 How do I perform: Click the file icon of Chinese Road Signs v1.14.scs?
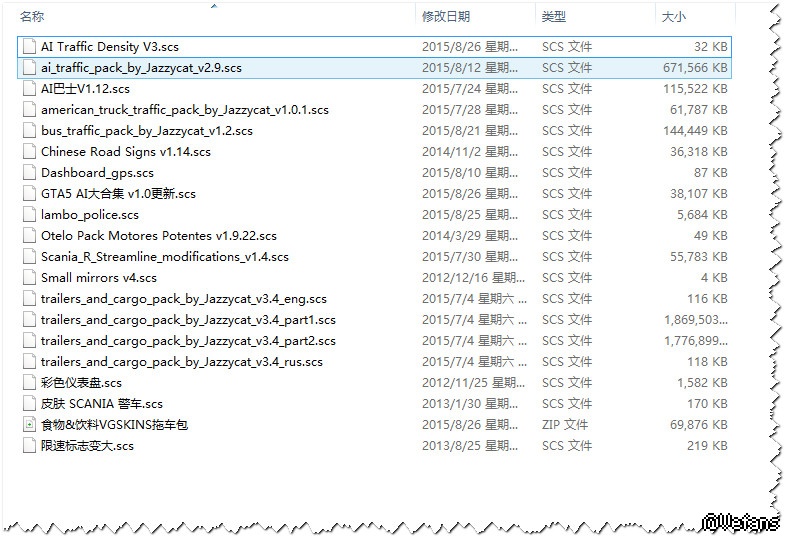(29, 152)
